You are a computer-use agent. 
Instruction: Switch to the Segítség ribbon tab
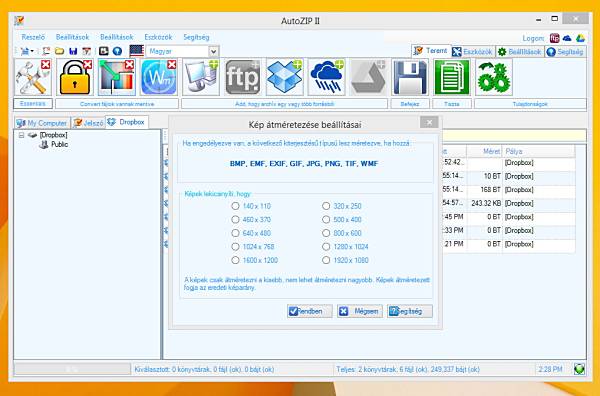[x=566, y=52]
